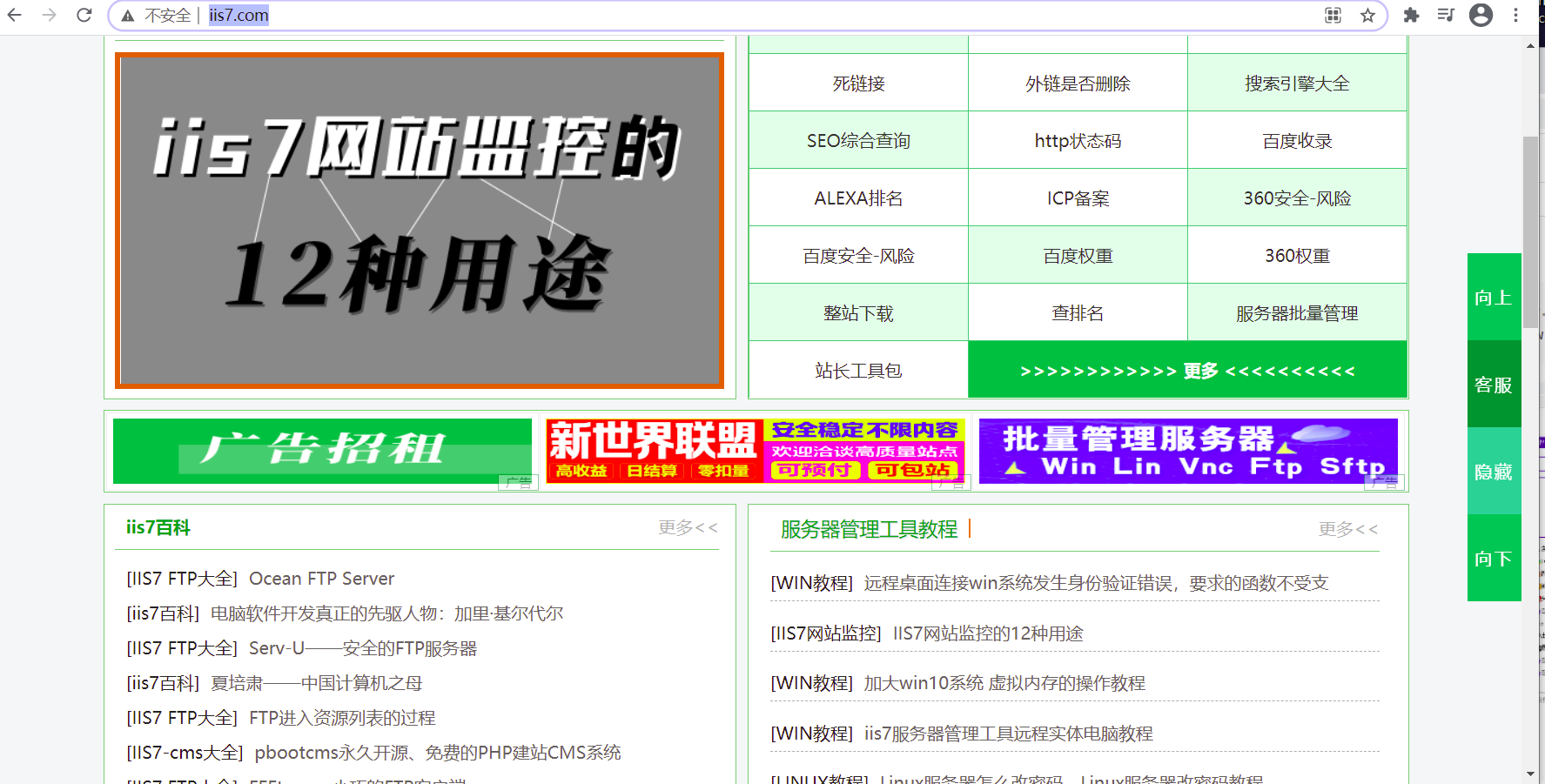The width and height of the screenshot is (1545, 784).
Task: Open the iis7百科 section heading
Action: click(x=158, y=527)
